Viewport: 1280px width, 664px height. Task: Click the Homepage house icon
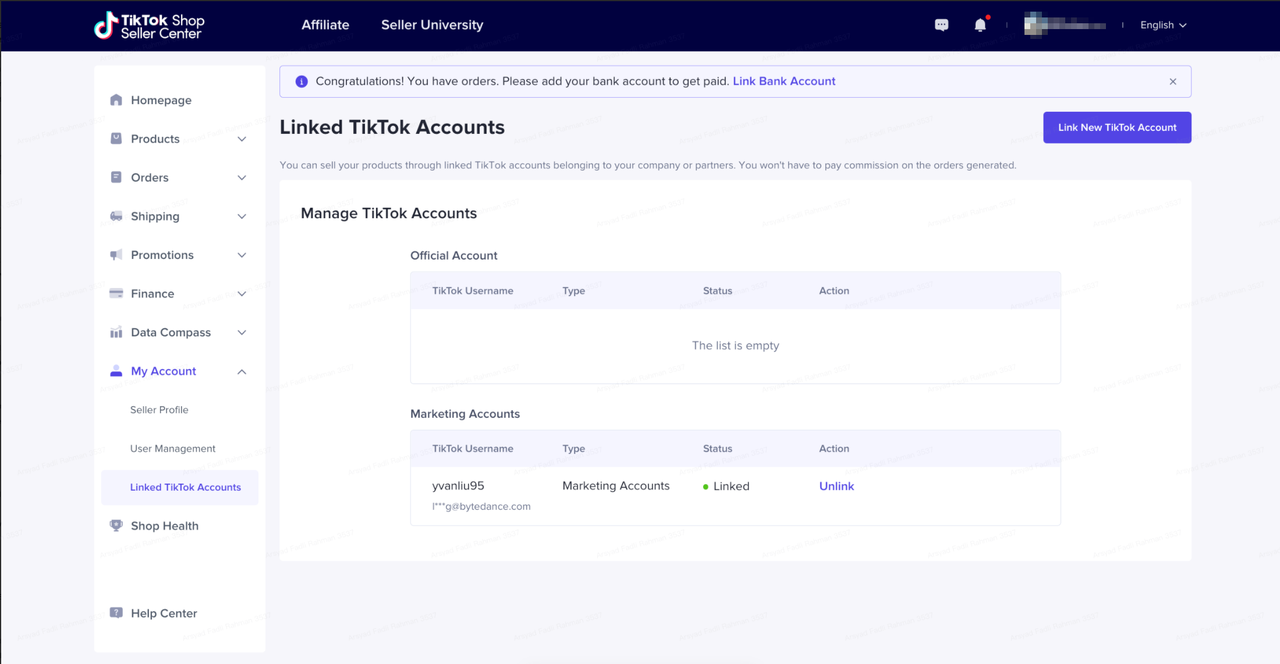pos(116,100)
